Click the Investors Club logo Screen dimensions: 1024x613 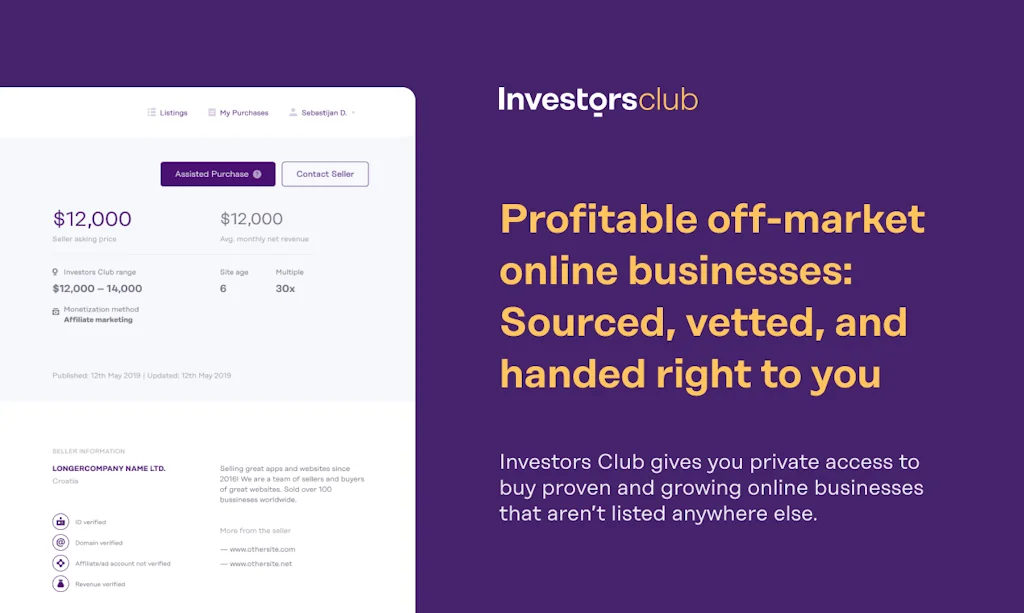click(x=597, y=100)
